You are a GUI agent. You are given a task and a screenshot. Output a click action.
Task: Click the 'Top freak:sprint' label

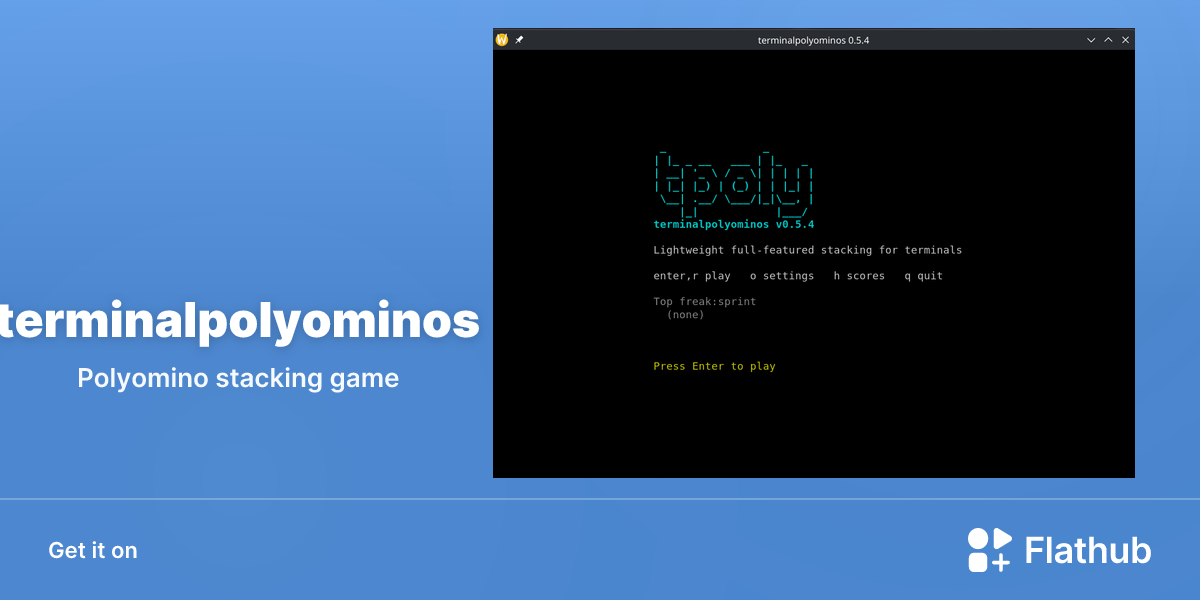tap(705, 301)
